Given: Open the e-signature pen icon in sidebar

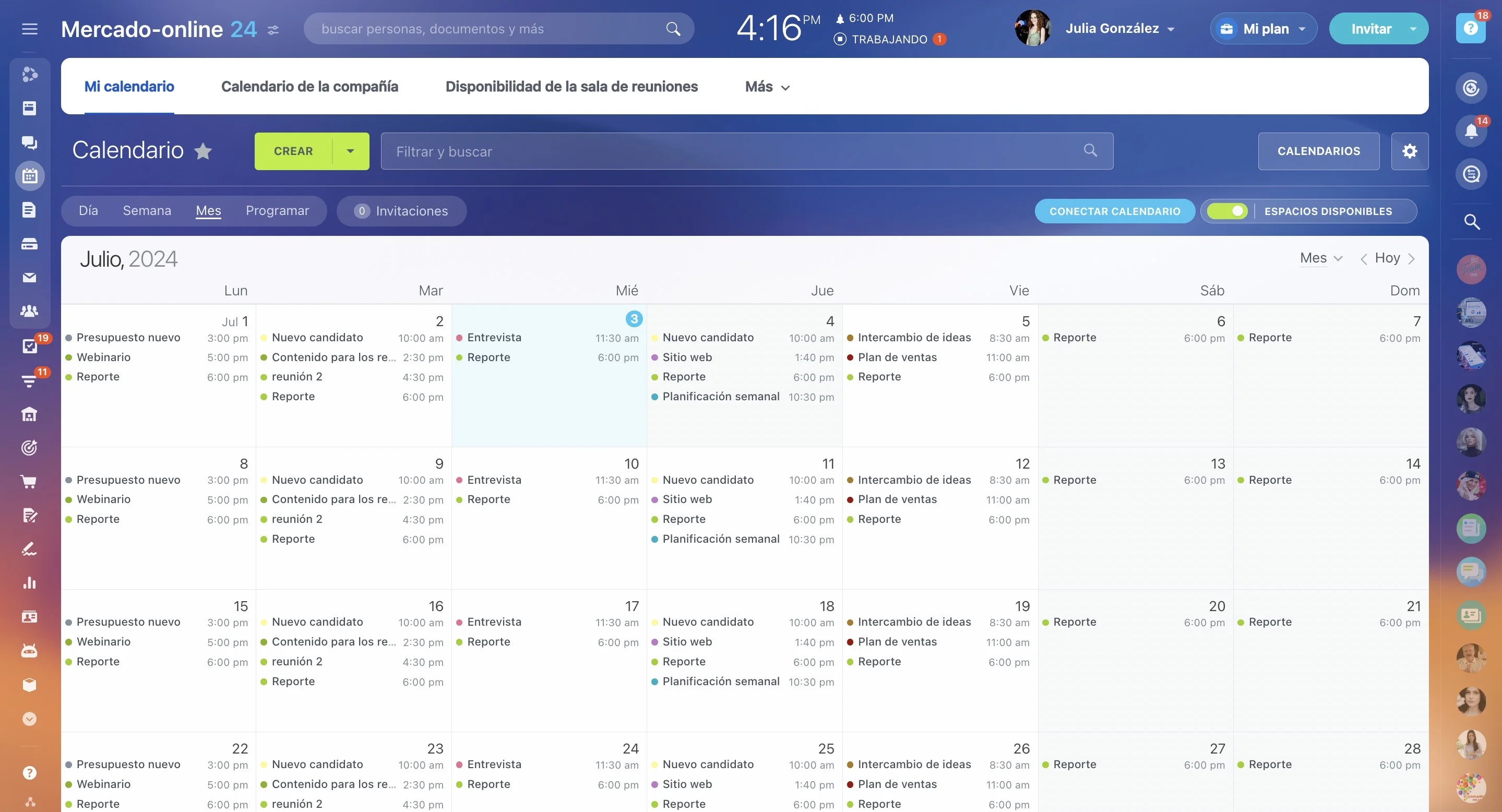Looking at the screenshot, I should [30, 549].
